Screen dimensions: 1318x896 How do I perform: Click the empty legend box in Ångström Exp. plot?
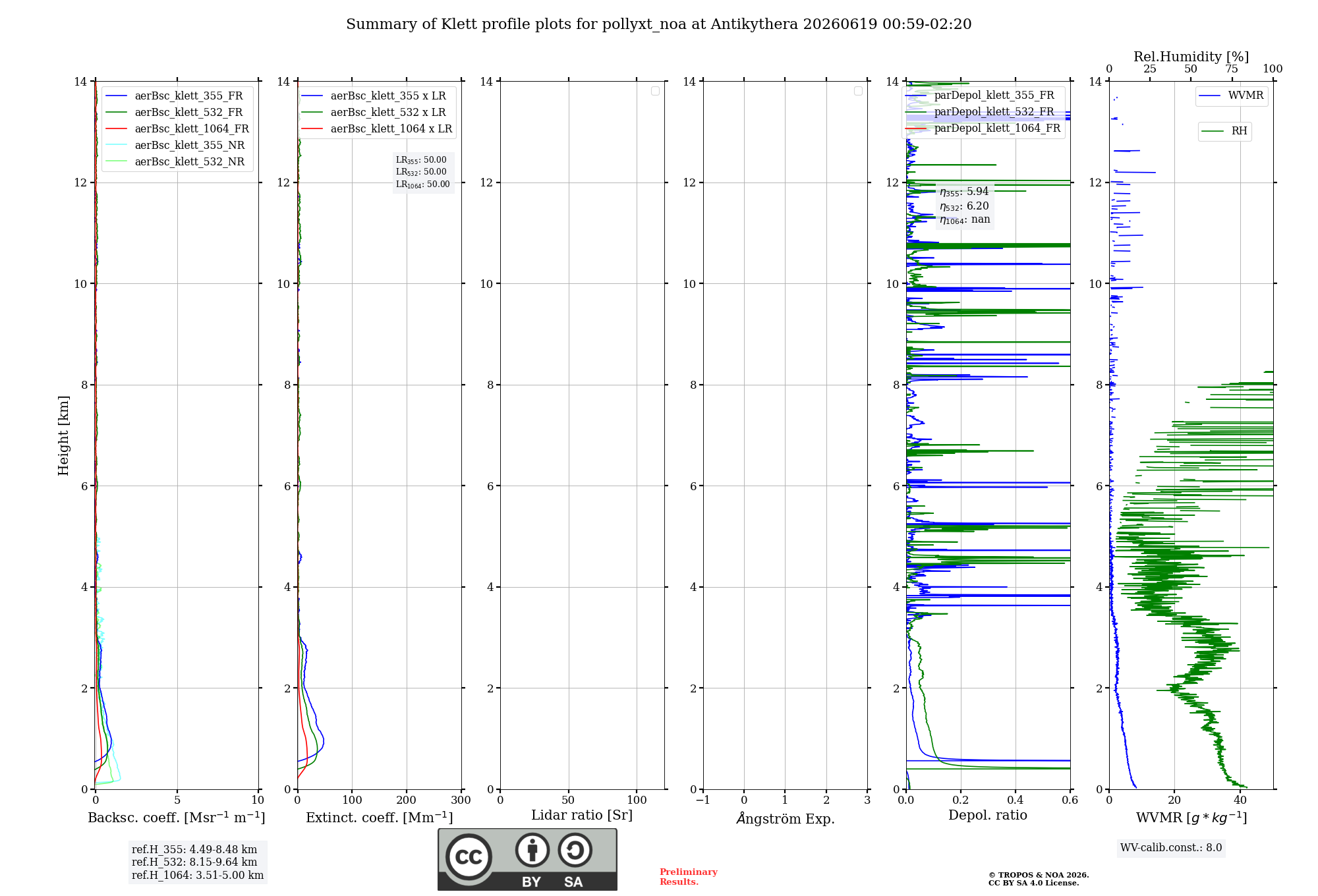pyautogui.click(x=858, y=91)
